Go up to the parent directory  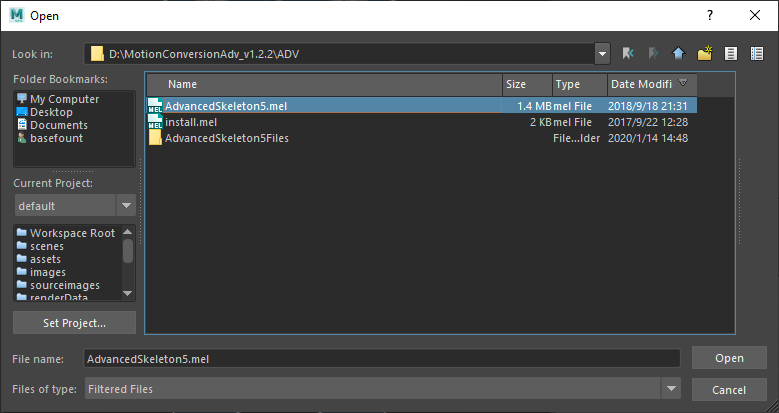679,53
